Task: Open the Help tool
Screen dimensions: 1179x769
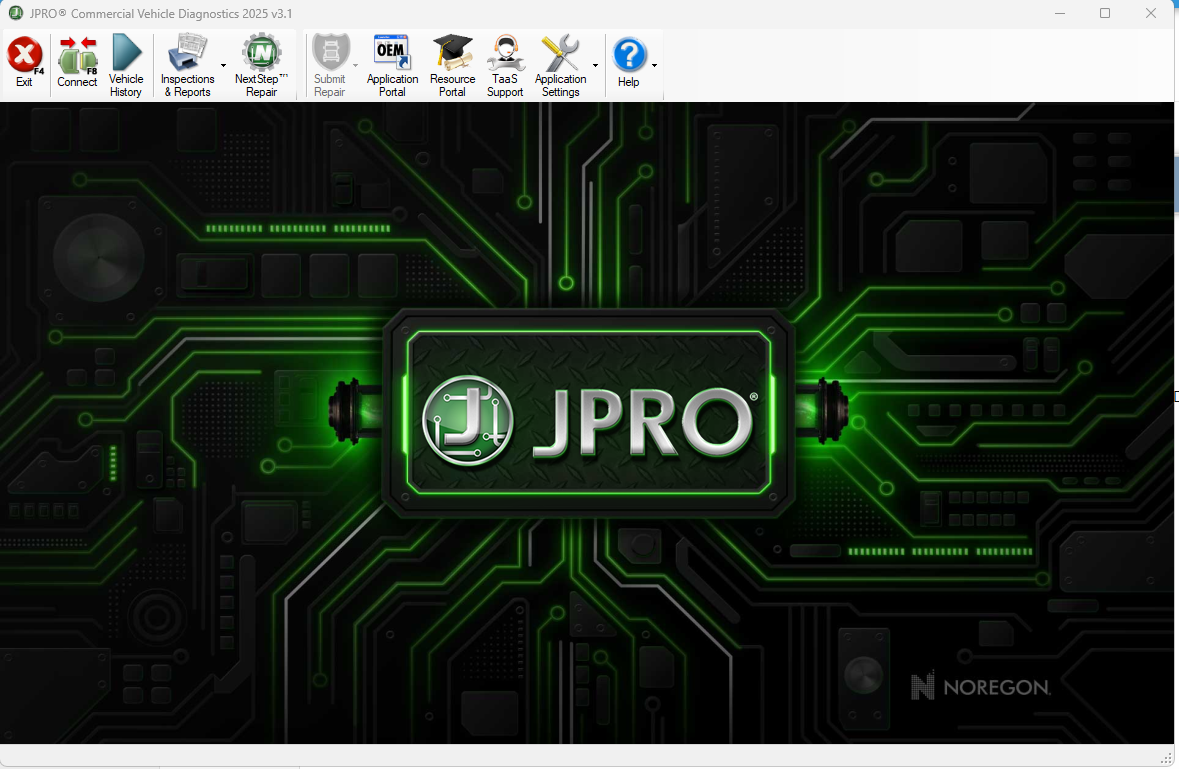Action: click(x=630, y=62)
